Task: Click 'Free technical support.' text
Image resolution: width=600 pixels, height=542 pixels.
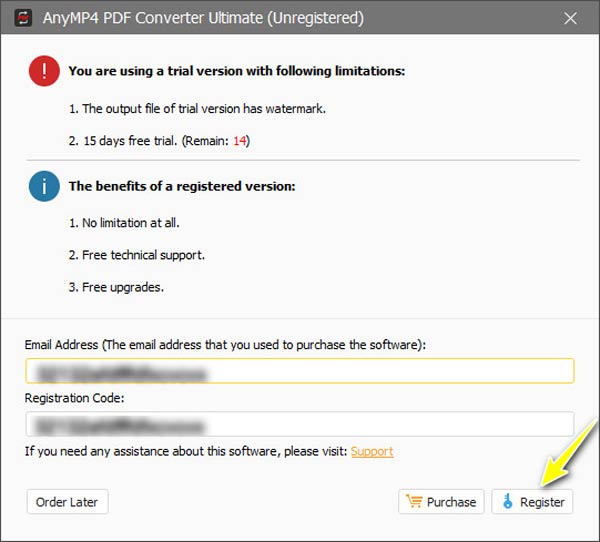Action: coord(137,255)
